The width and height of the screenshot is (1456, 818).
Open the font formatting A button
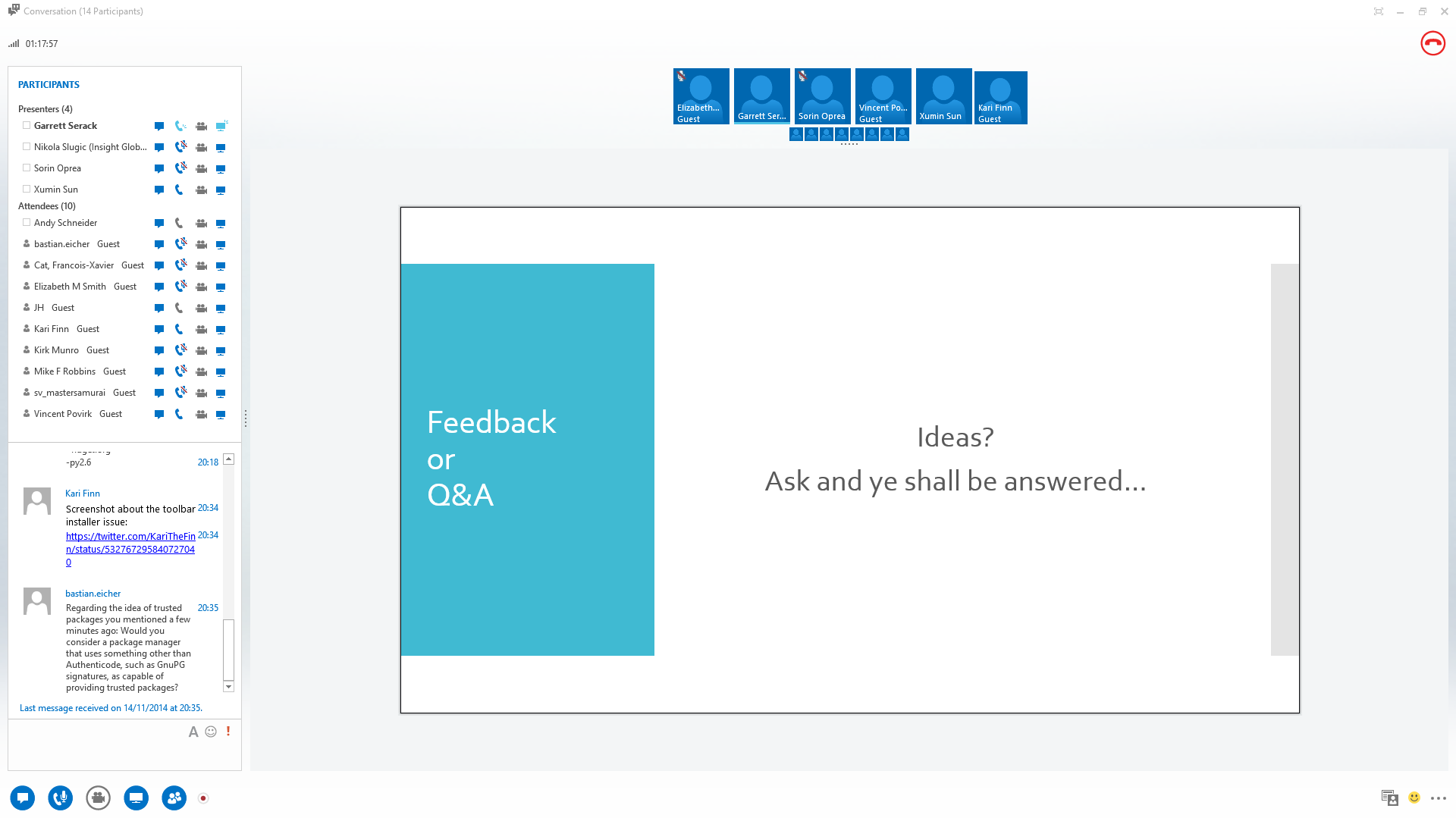point(193,732)
